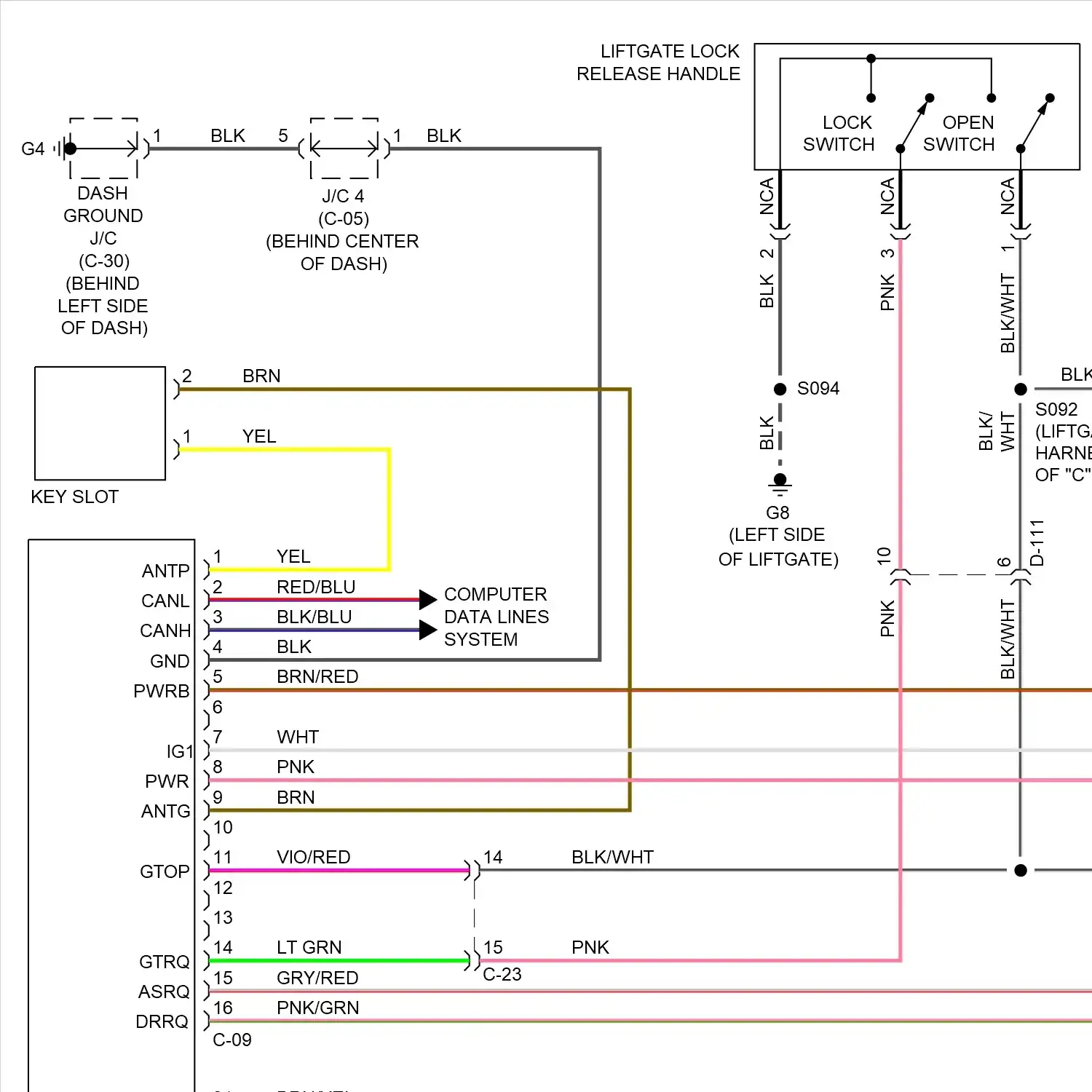Select the DASH GROUND J/C (C-30) description
1092x1092 pixels.
tap(103, 261)
